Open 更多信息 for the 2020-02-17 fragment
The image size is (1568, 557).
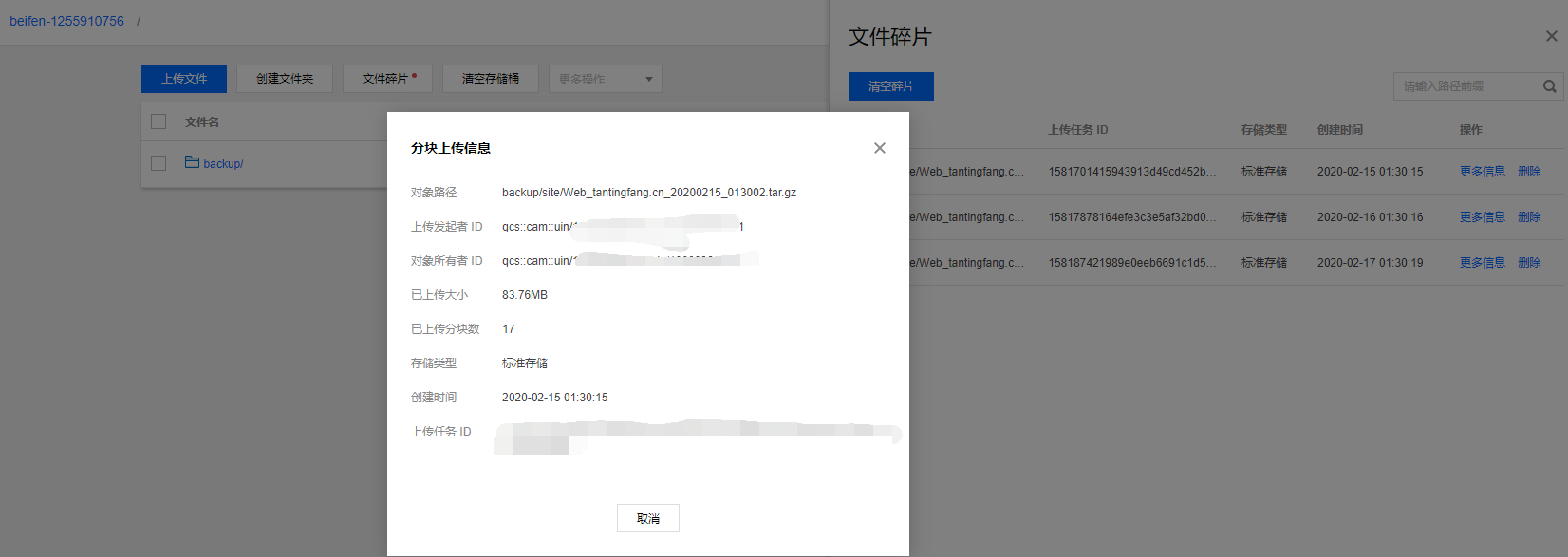point(1483,263)
